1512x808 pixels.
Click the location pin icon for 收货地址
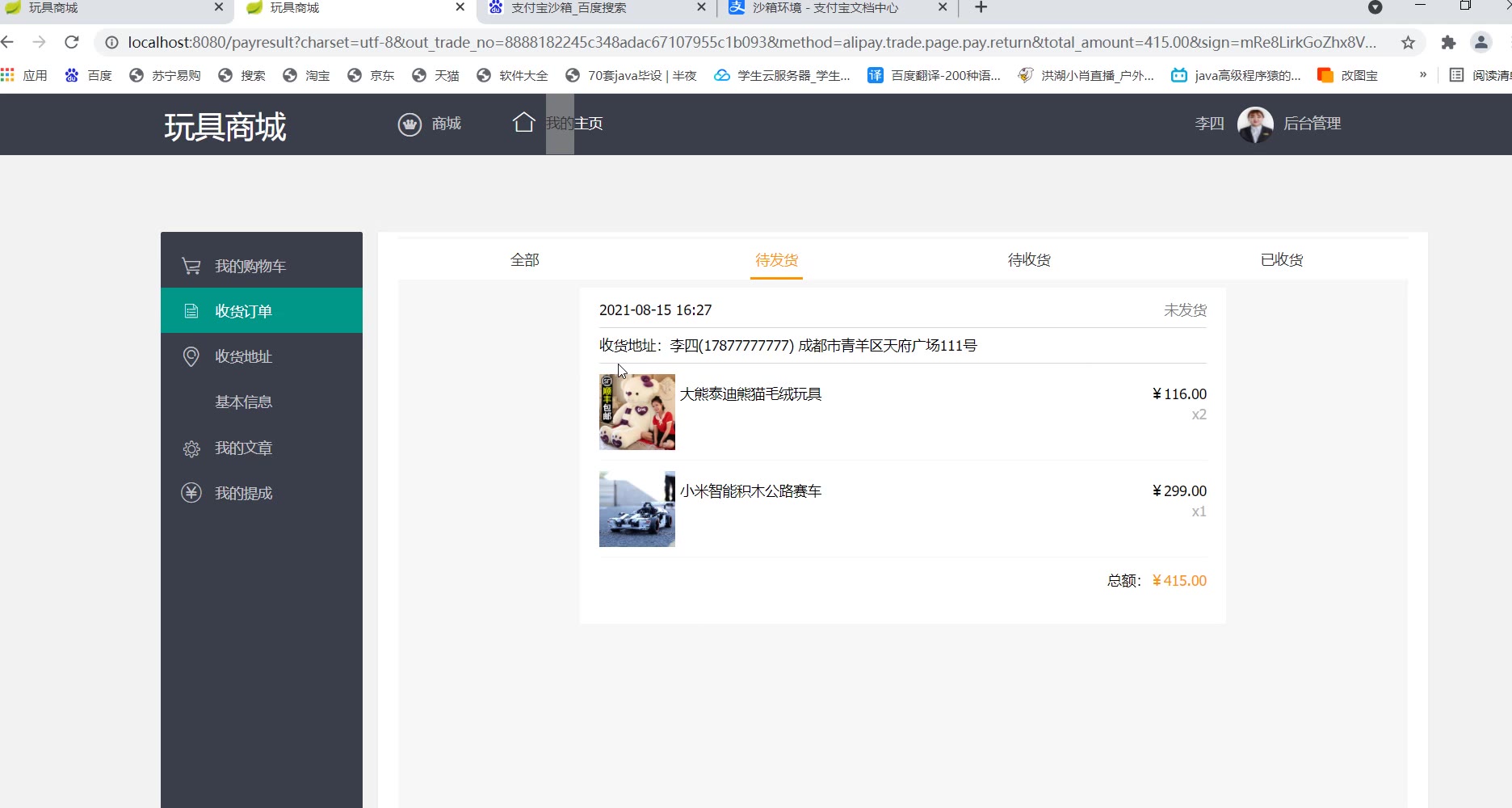pyautogui.click(x=191, y=356)
